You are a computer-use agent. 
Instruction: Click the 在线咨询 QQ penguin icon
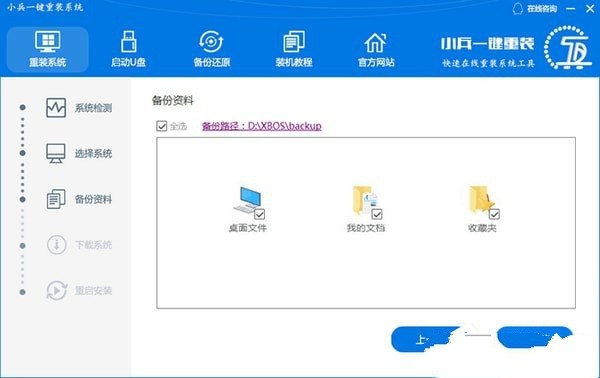pos(517,9)
